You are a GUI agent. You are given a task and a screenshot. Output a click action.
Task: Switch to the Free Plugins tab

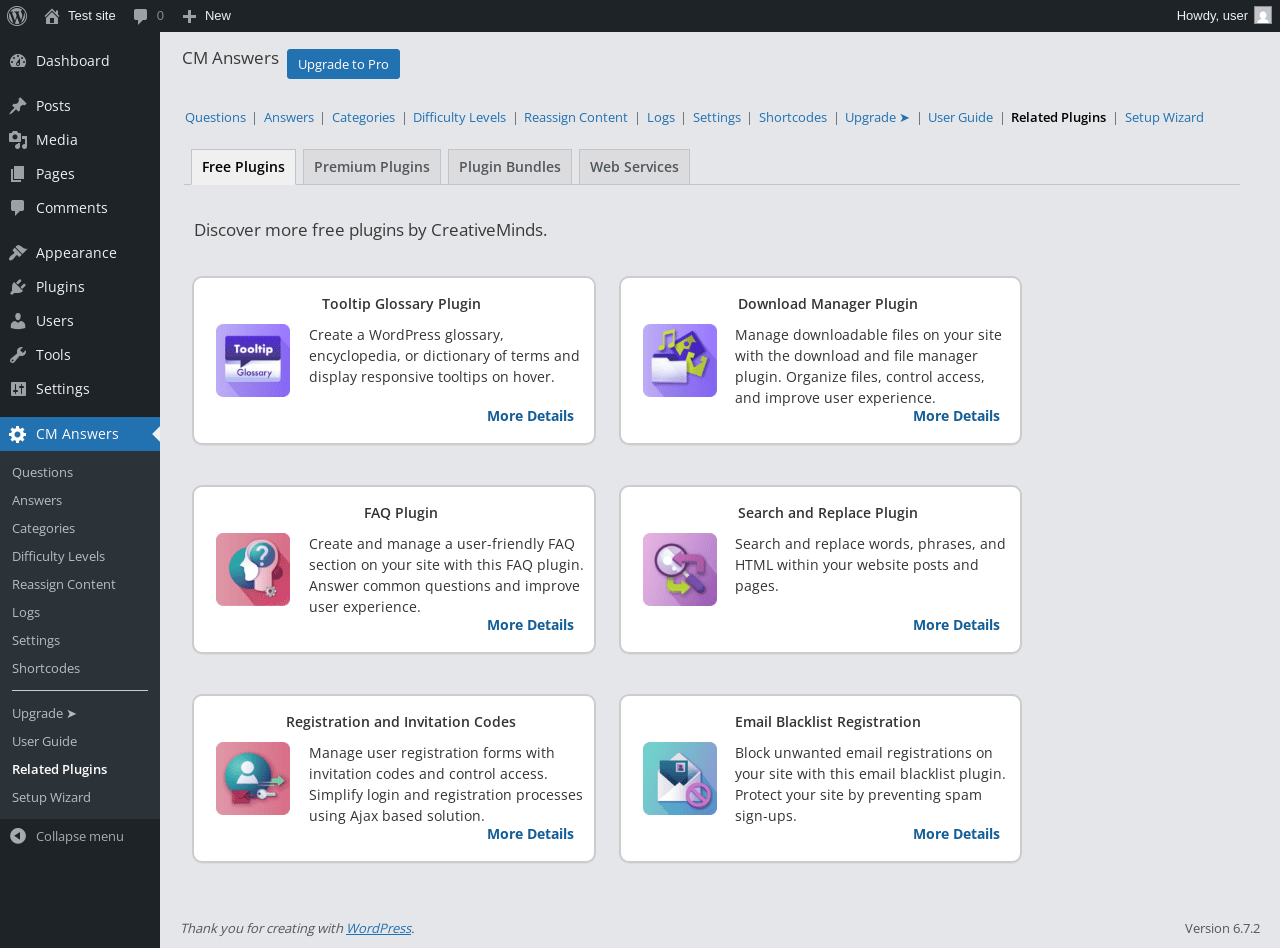[x=243, y=167]
